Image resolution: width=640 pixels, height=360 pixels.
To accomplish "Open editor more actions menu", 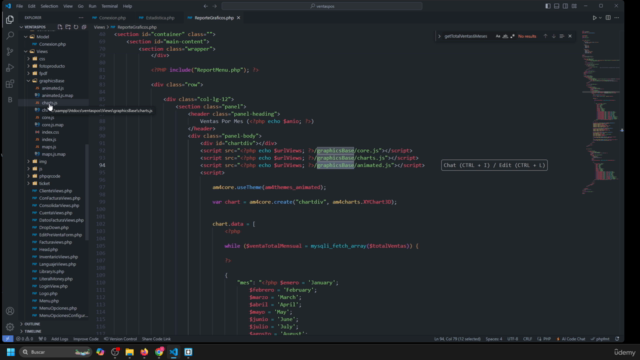I will tap(617, 18).
